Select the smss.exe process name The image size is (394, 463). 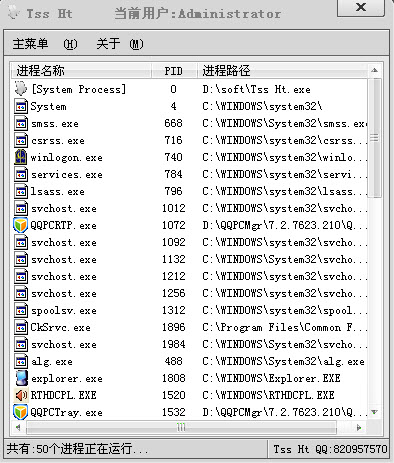tap(55, 124)
